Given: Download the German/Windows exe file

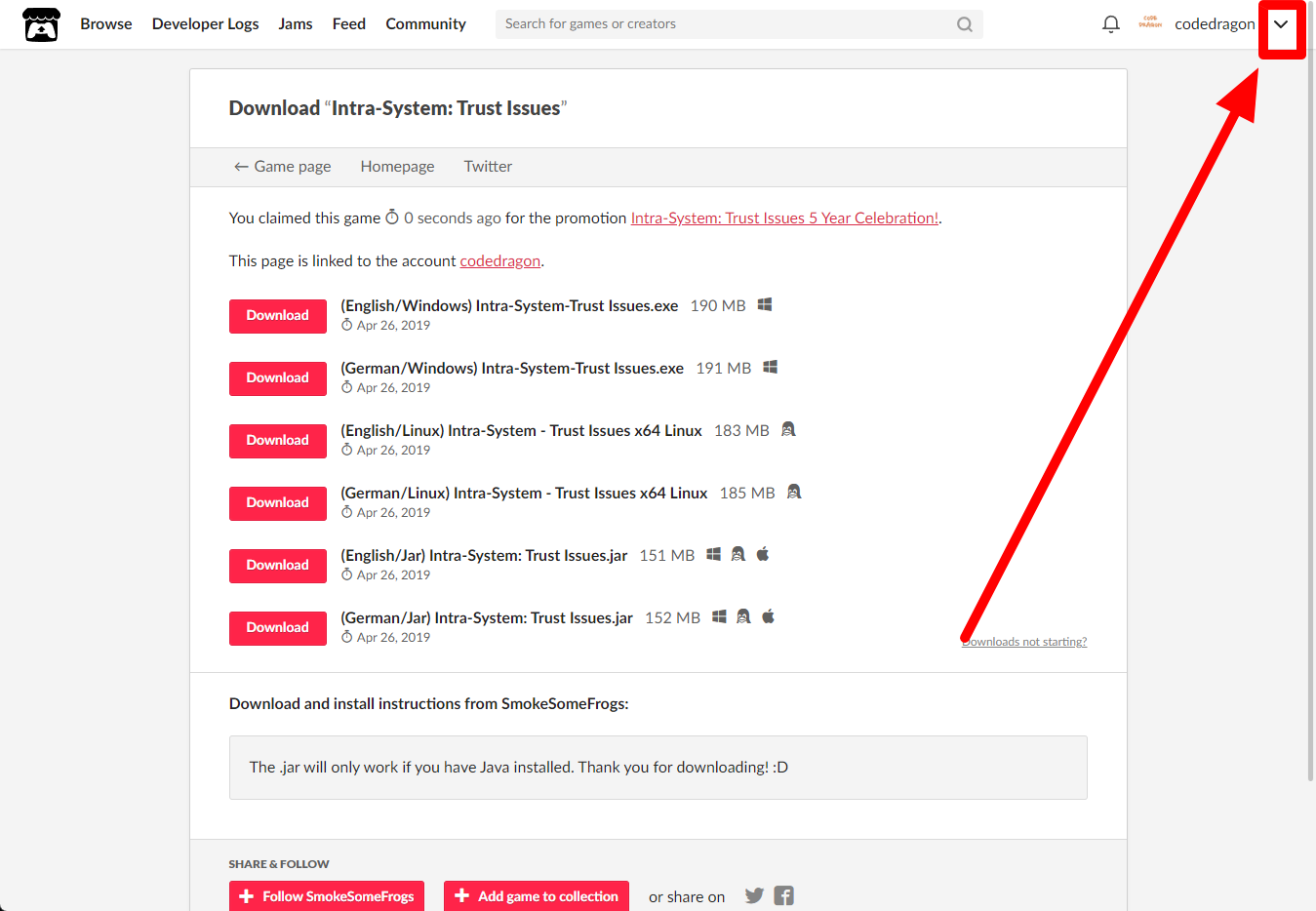Looking at the screenshot, I should tap(278, 378).
